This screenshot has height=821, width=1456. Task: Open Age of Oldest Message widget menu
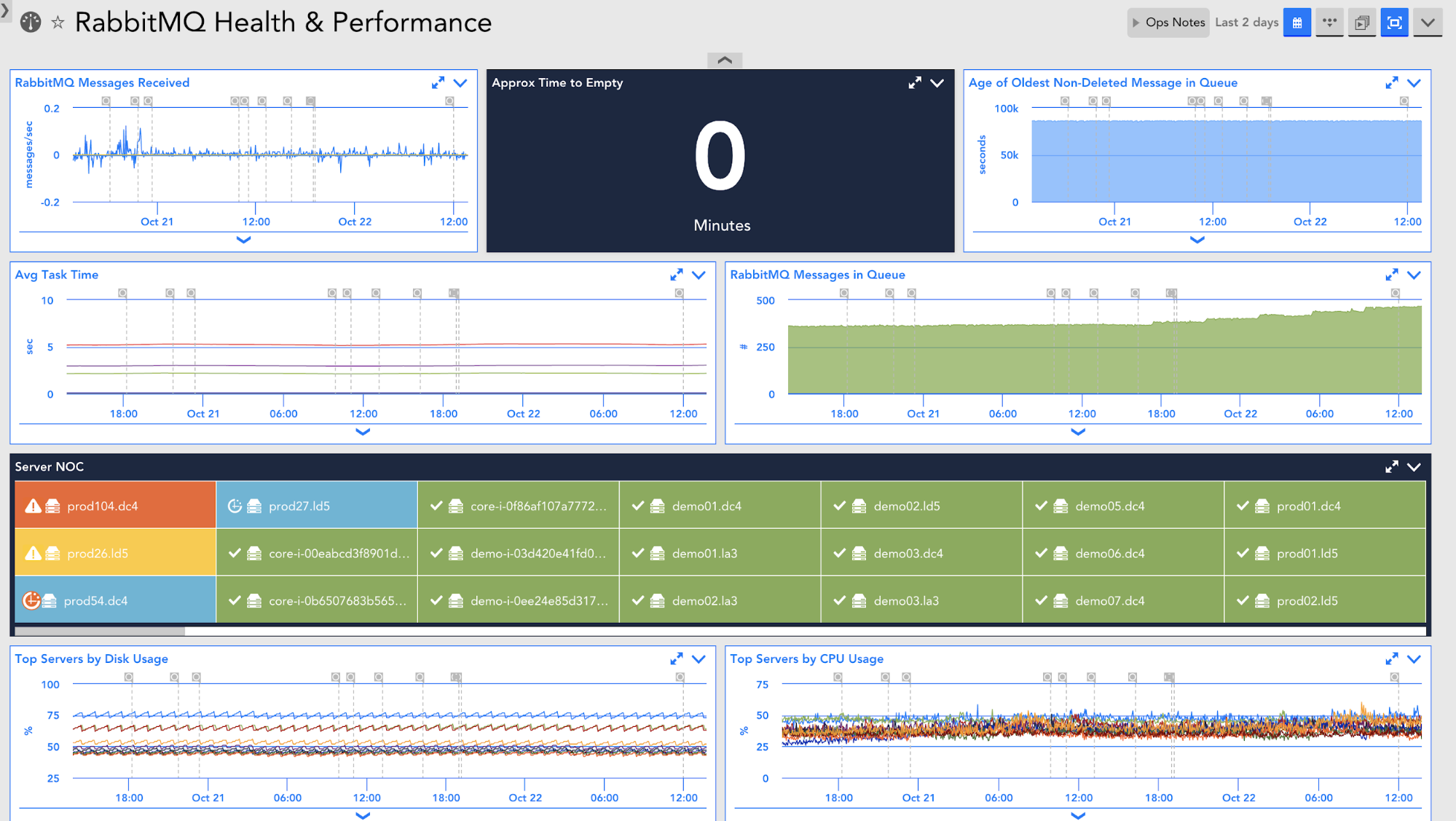[x=1414, y=83]
